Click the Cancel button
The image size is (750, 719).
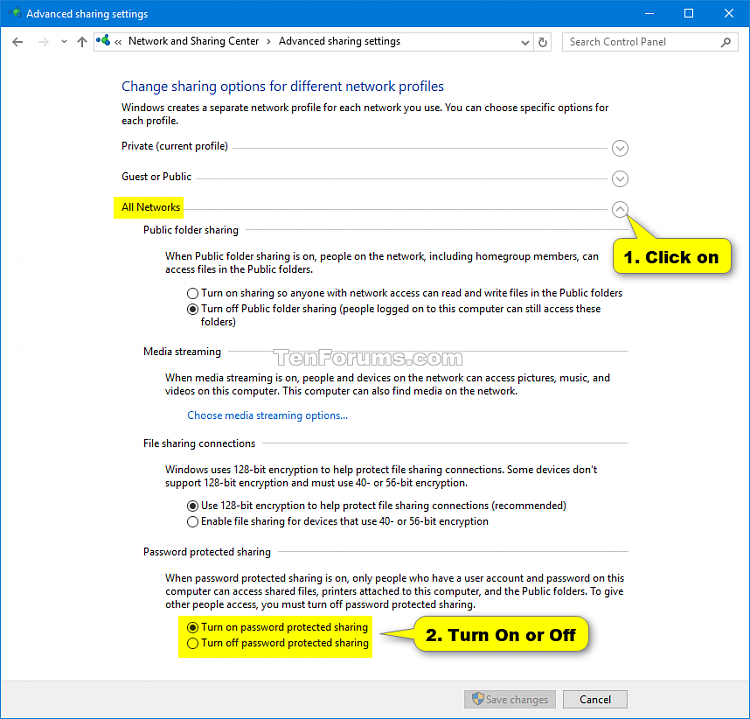595,699
